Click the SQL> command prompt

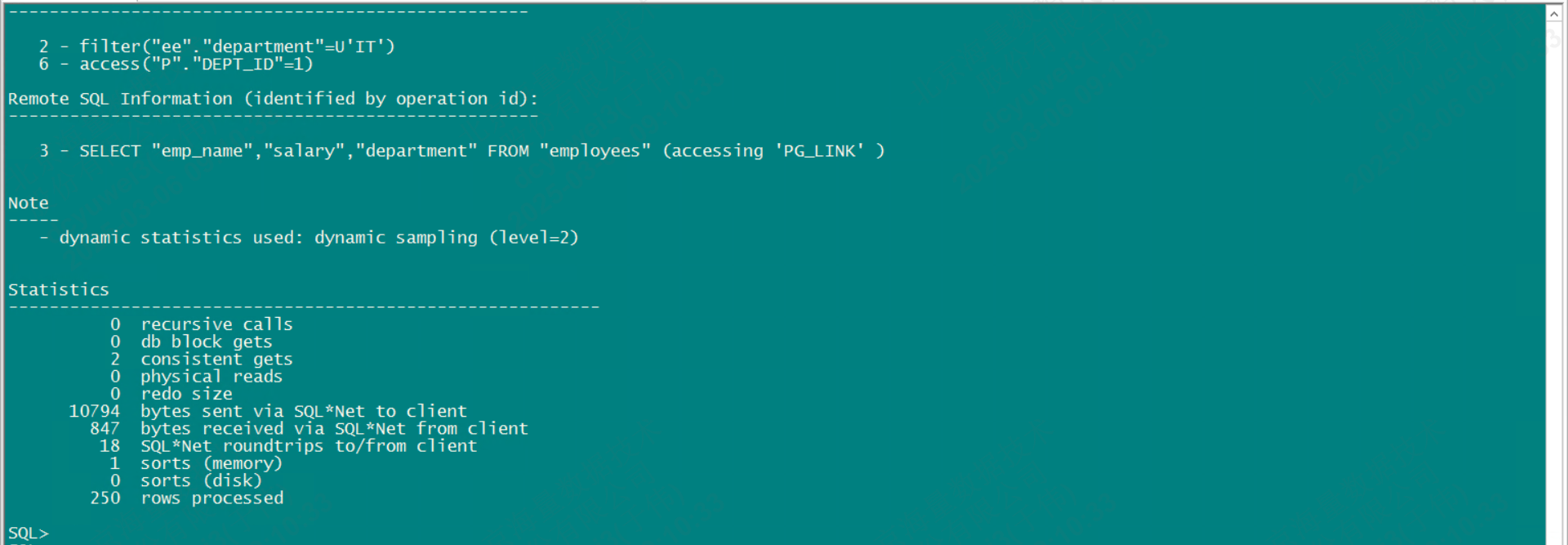tap(29, 534)
